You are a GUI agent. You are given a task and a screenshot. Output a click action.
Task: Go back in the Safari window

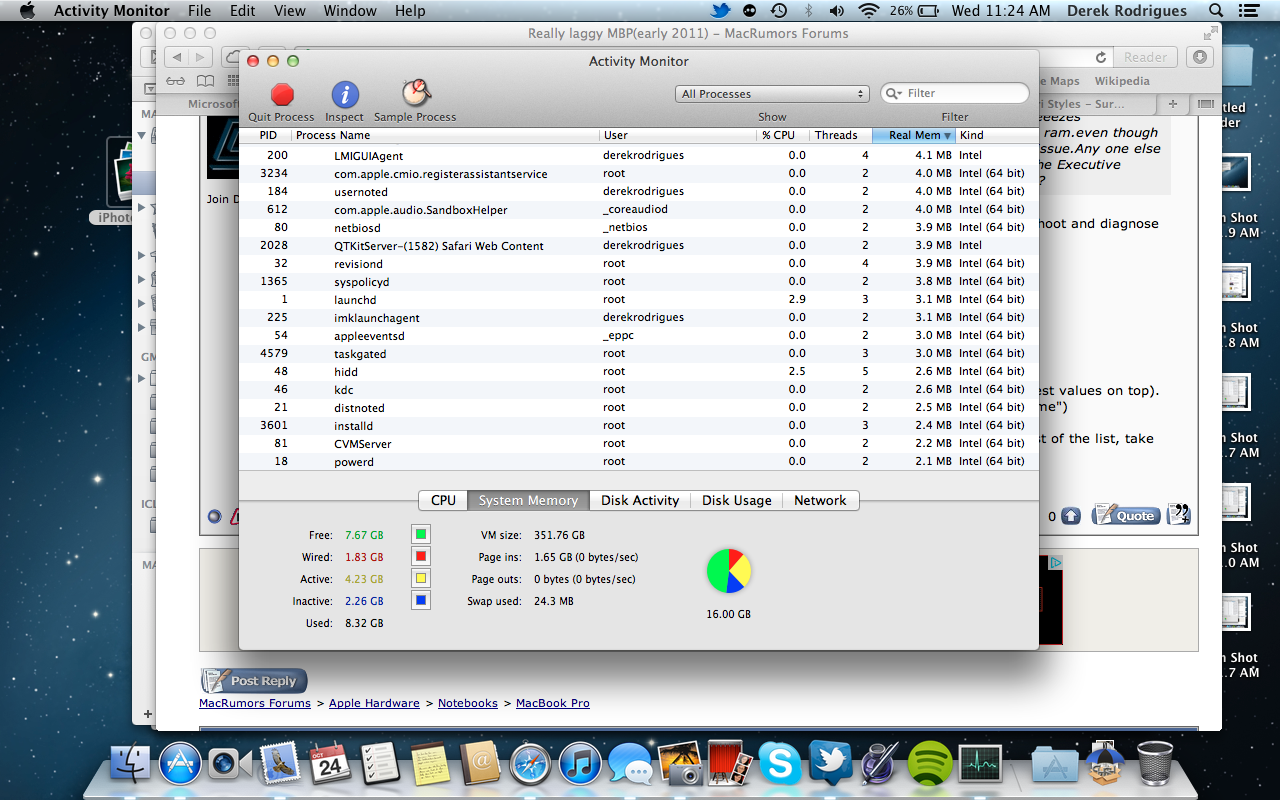[x=175, y=57]
